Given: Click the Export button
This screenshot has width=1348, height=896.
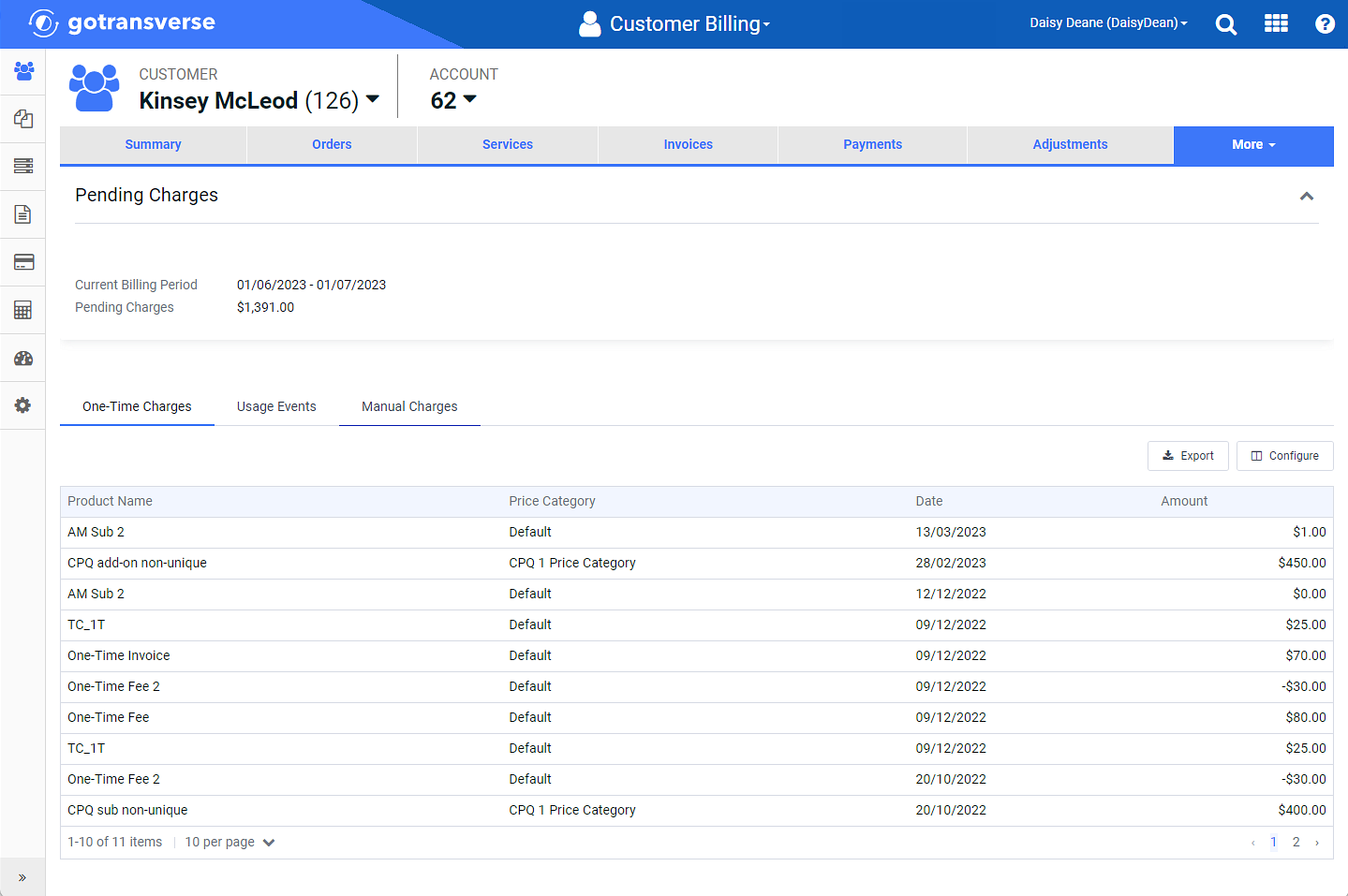Looking at the screenshot, I should 1188,456.
